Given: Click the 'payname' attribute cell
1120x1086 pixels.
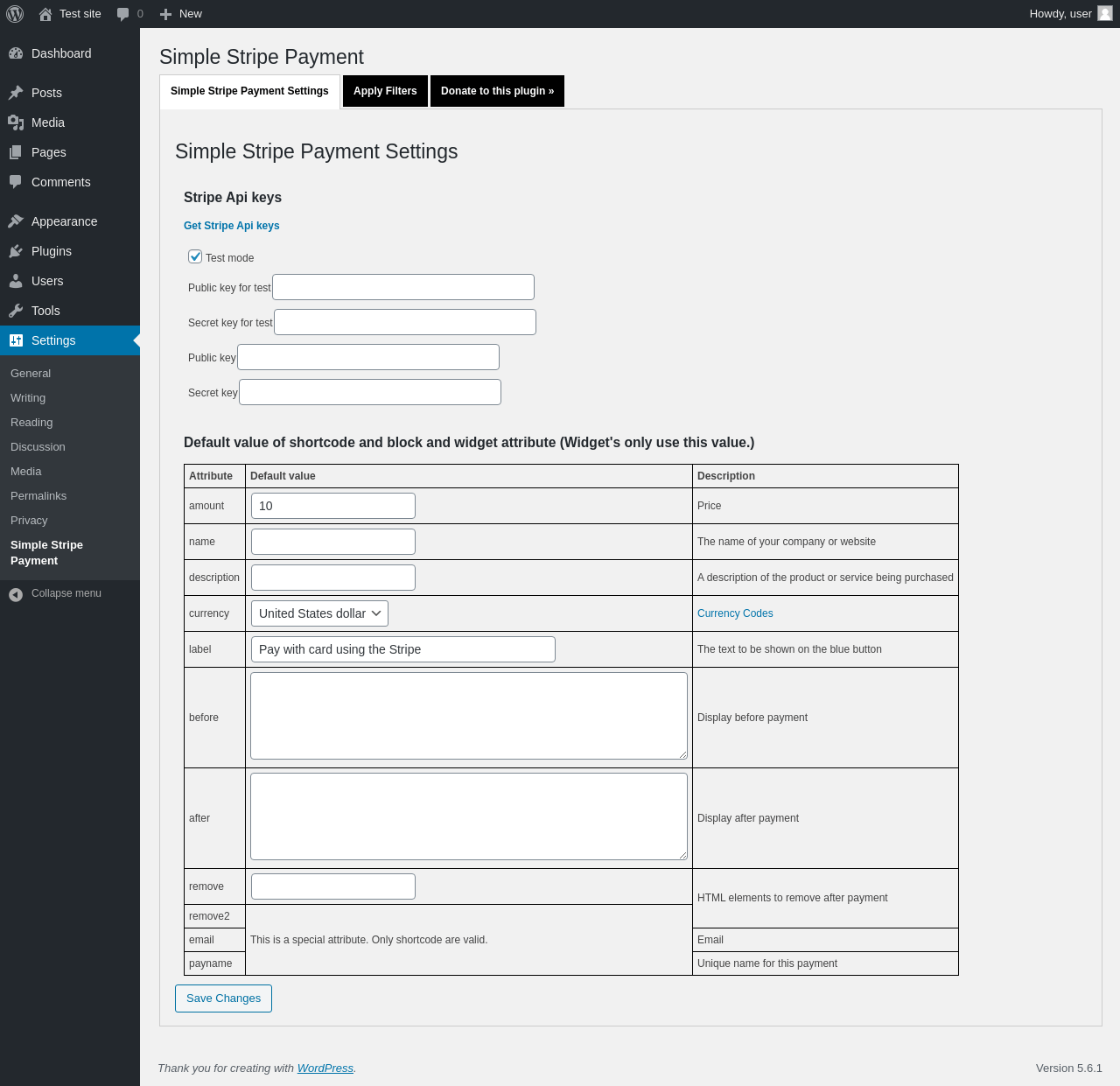Looking at the screenshot, I should (215, 963).
